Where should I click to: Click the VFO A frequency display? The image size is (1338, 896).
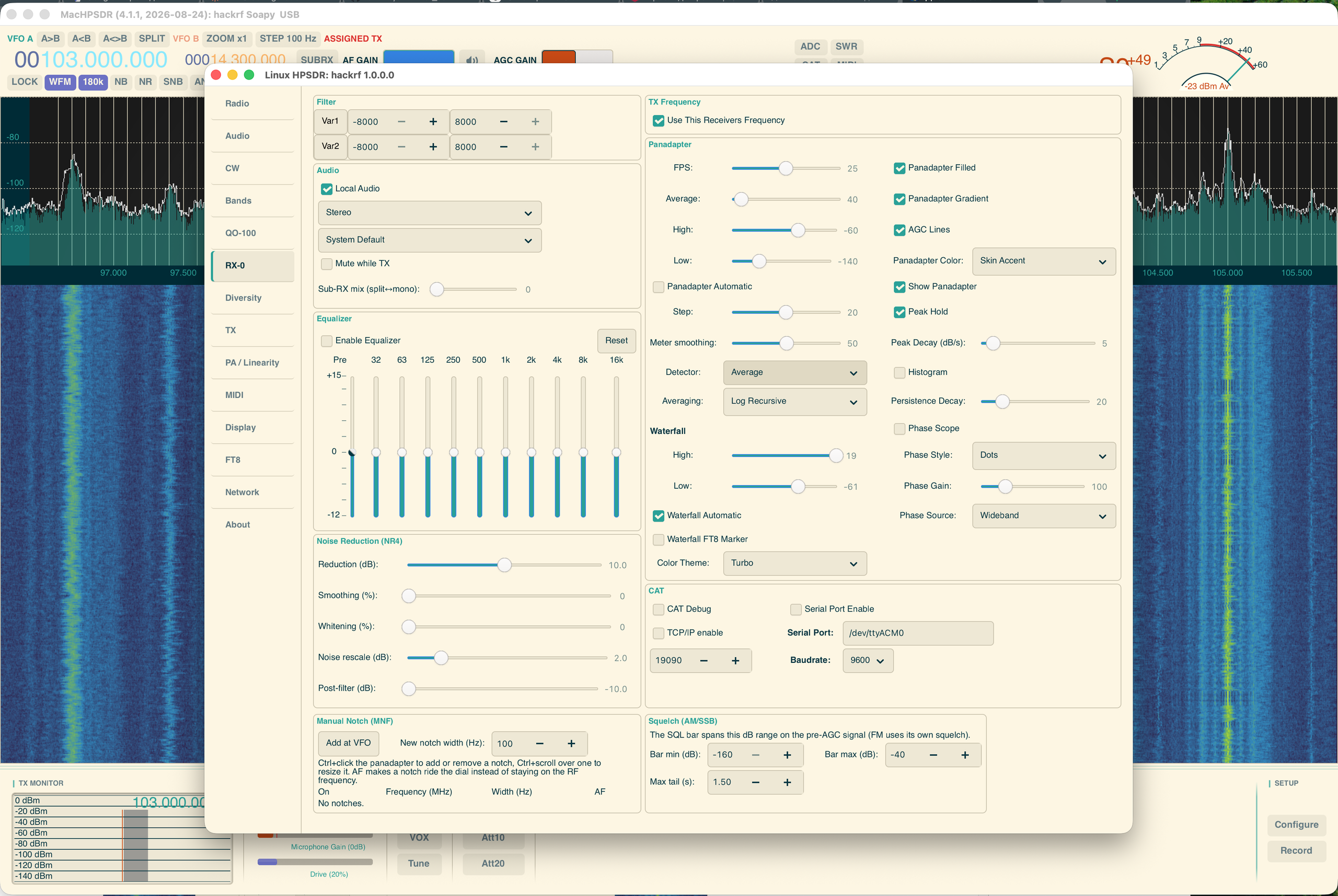91,60
